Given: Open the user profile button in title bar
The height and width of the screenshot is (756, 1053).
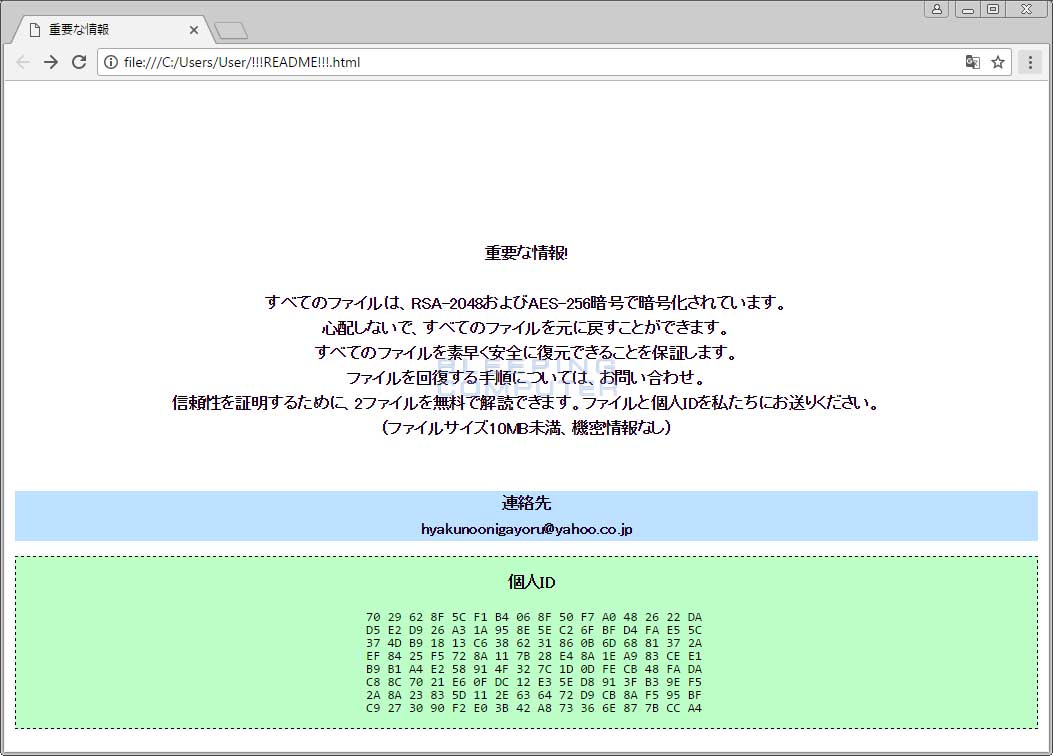Looking at the screenshot, I should point(936,9).
